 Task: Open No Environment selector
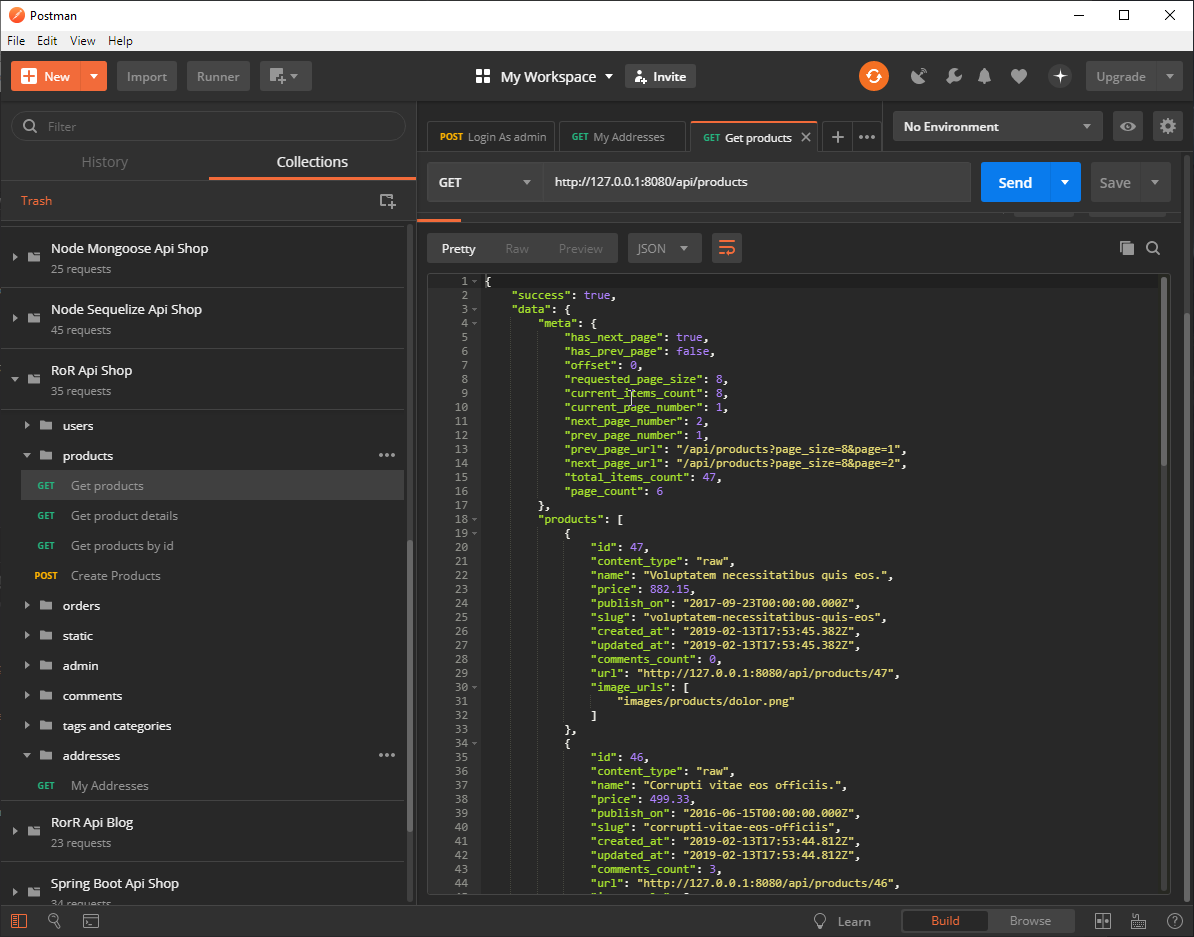point(998,126)
